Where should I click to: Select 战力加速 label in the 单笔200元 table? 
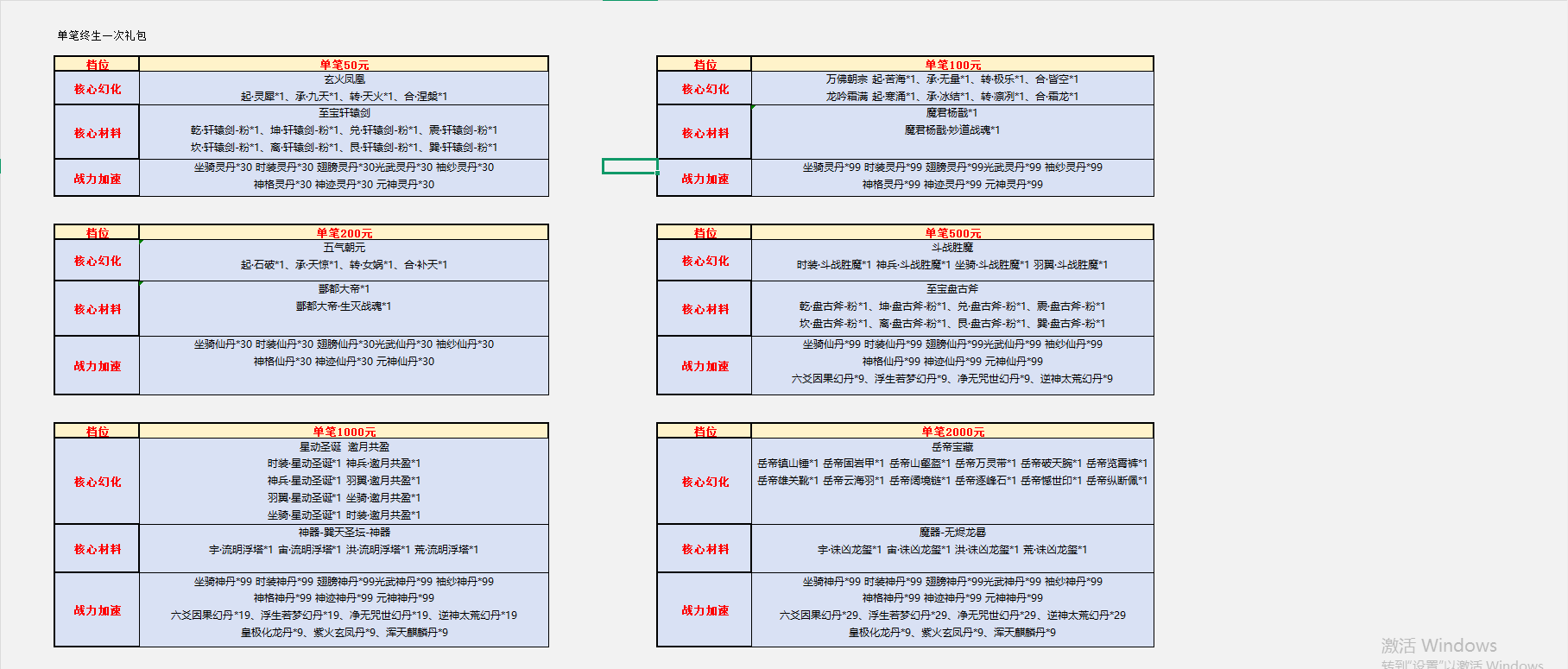tap(97, 366)
